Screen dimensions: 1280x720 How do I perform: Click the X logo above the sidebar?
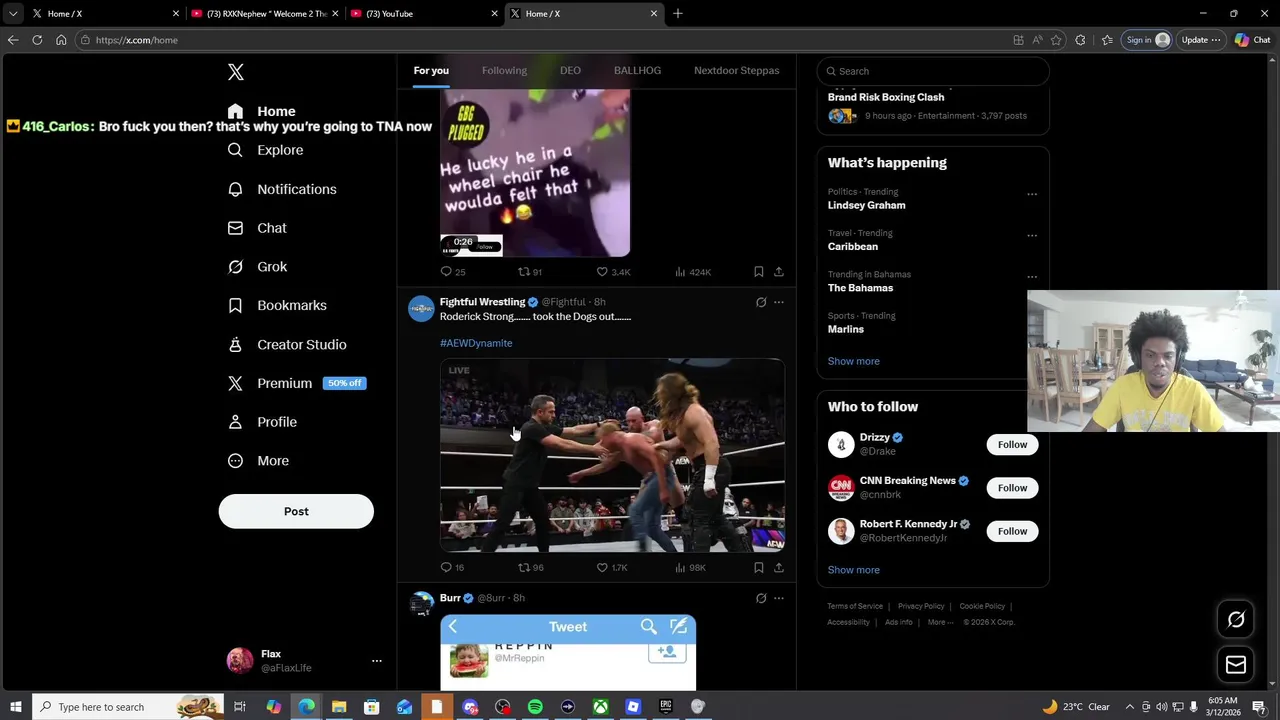click(x=236, y=72)
